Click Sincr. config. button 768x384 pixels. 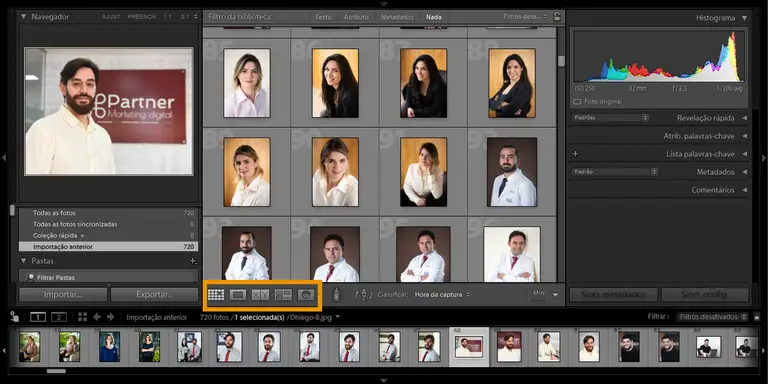[x=705, y=295]
